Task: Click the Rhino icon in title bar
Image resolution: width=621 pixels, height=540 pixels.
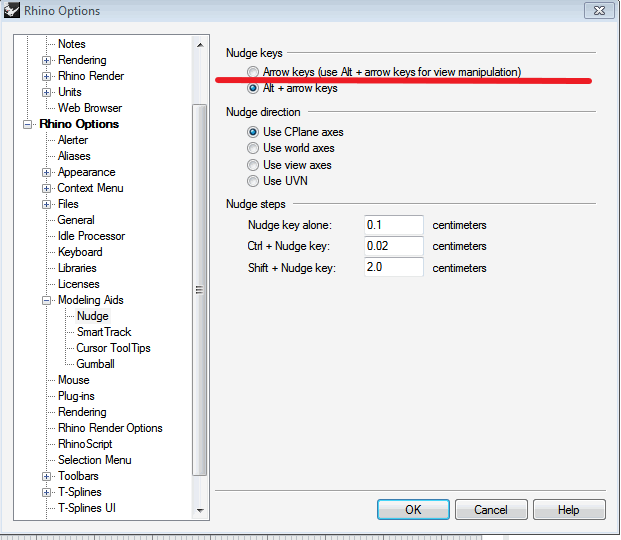Action: click(x=11, y=10)
